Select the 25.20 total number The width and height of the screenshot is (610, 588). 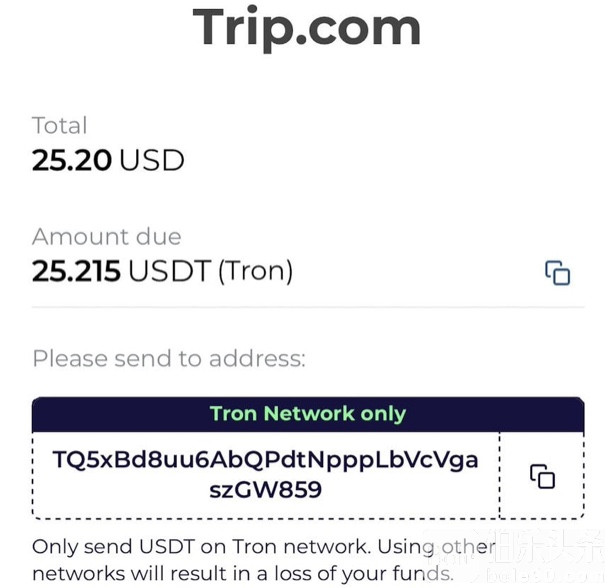click(x=72, y=160)
